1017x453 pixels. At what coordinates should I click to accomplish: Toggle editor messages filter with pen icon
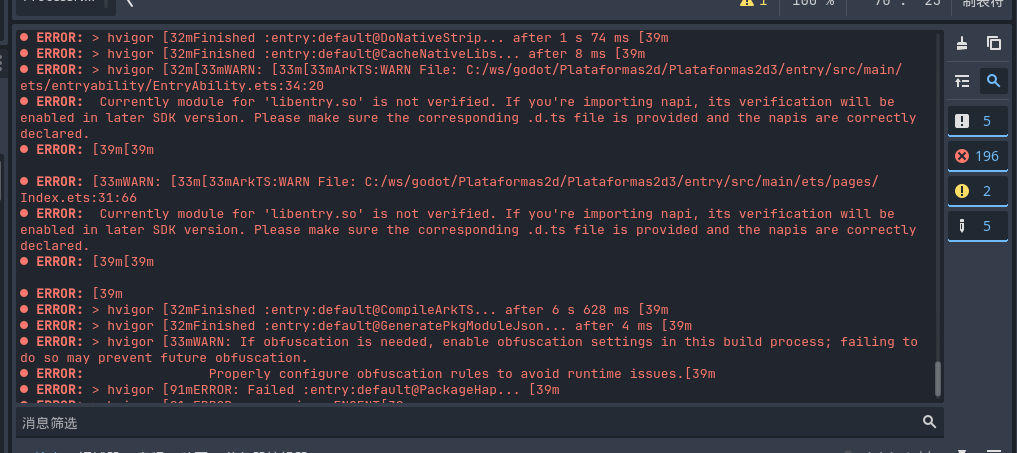[x=978, y=226]
